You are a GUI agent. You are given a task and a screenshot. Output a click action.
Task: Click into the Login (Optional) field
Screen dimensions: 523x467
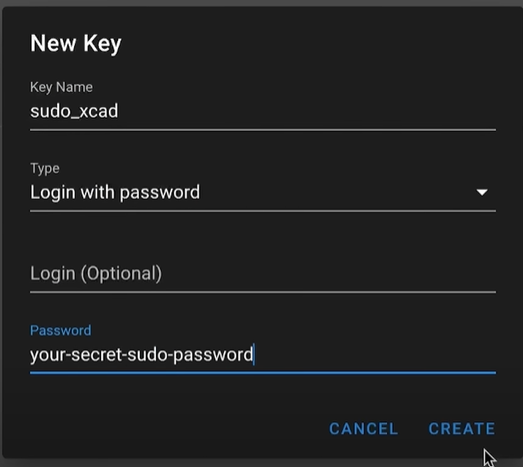[263, 274]
